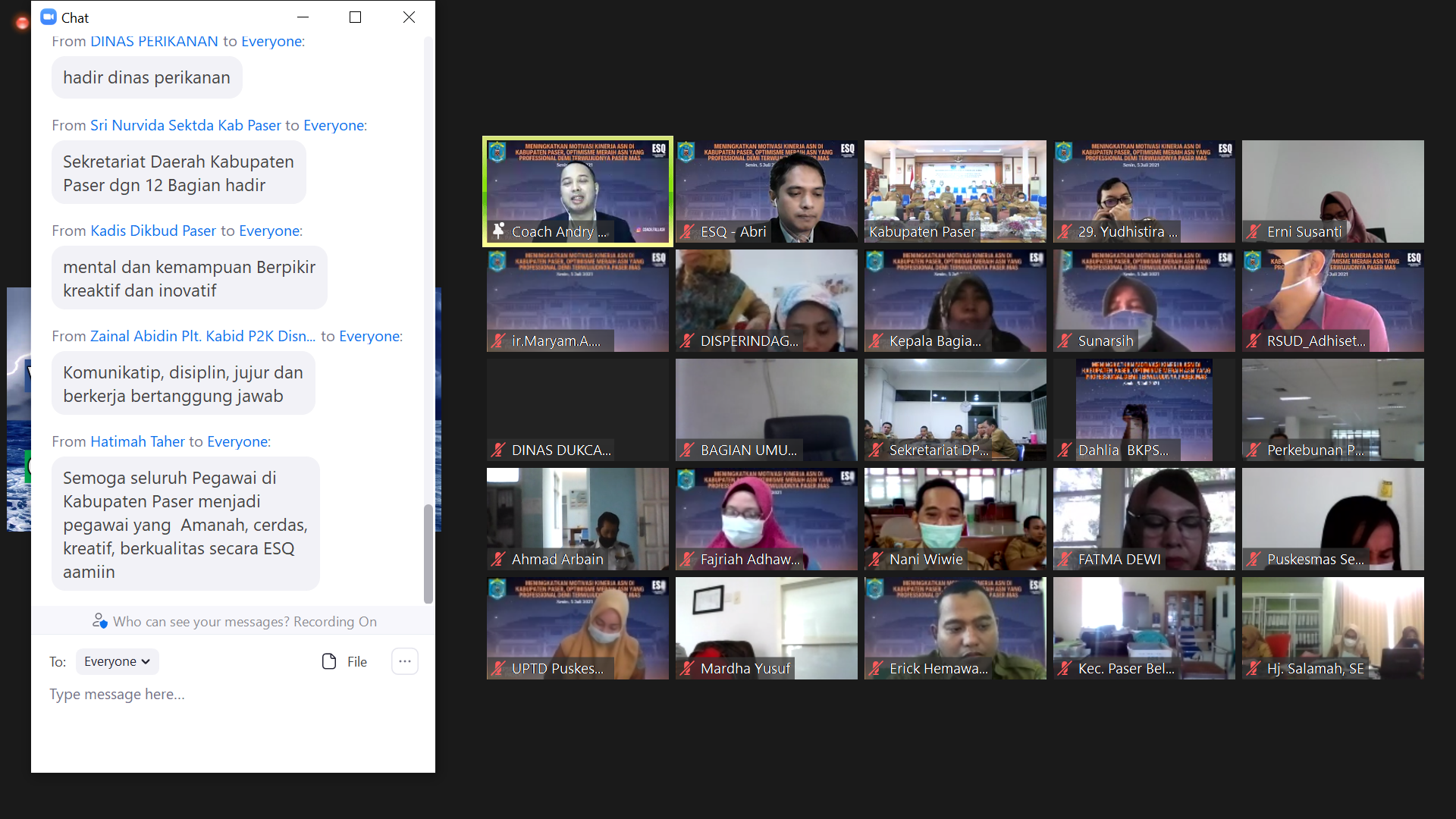Maximize the Chat window
The width and height of the screenshot is (1456, 819).
355,17
